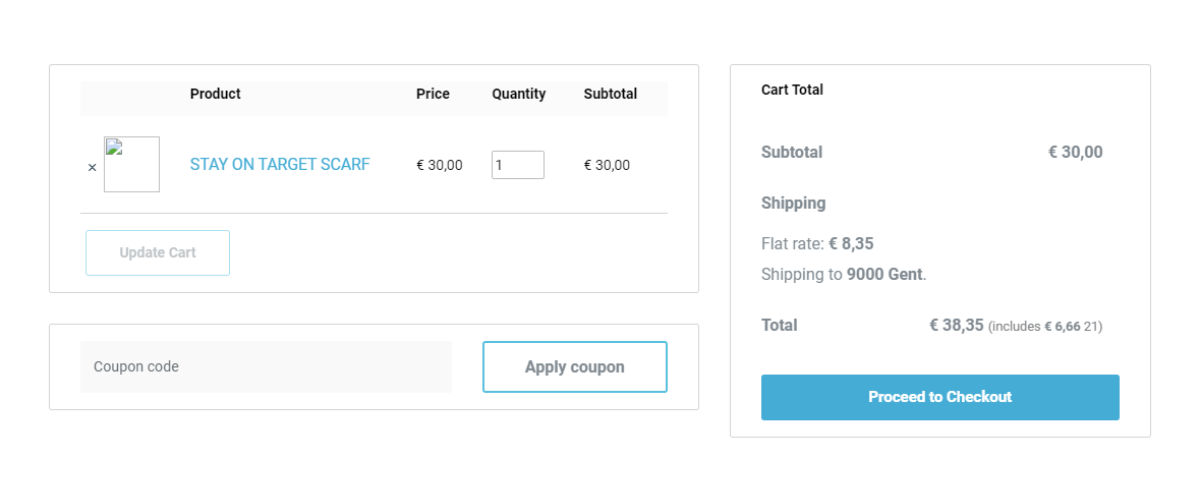
Task: Click the Price column header
Action: tap(433, 94)
